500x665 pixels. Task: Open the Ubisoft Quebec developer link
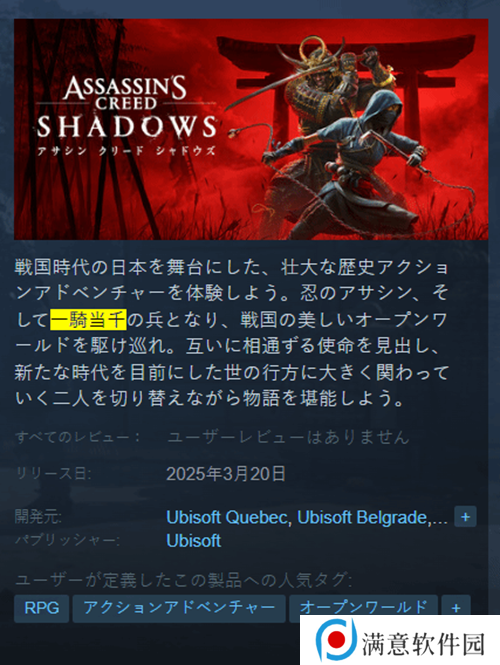click(227, 517)
